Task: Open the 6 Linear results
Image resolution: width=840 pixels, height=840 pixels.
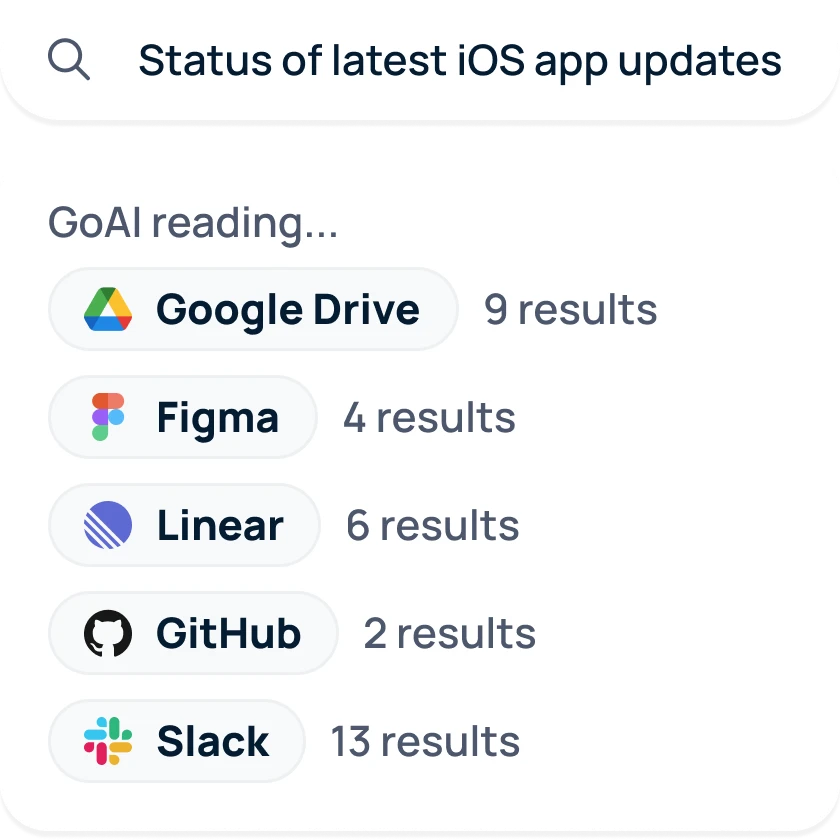Action: click(x=431, y=524)
